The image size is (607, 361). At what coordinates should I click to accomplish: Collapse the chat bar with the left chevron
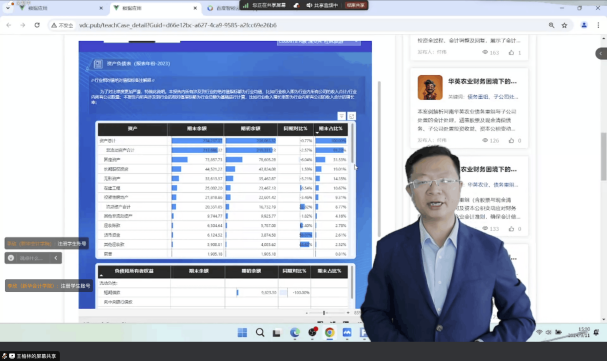point(56,258)
